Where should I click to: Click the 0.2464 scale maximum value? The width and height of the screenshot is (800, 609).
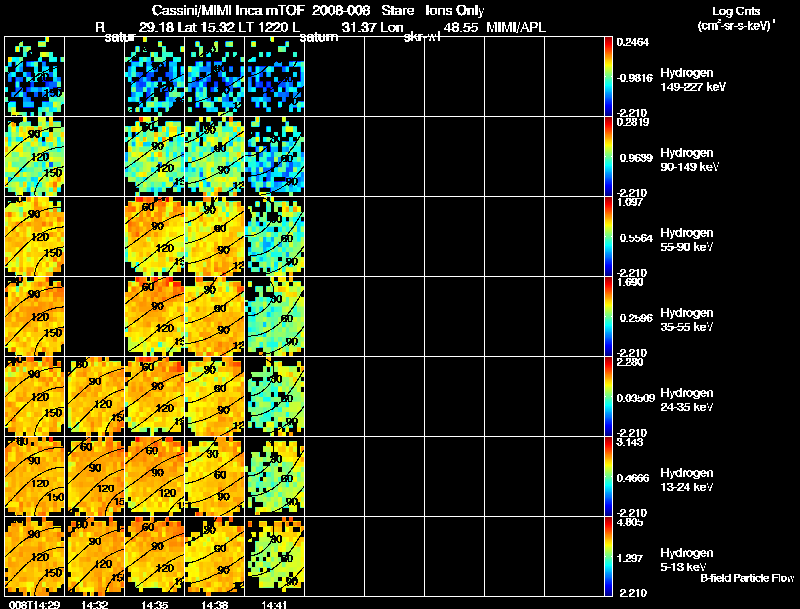pos(633,42)
